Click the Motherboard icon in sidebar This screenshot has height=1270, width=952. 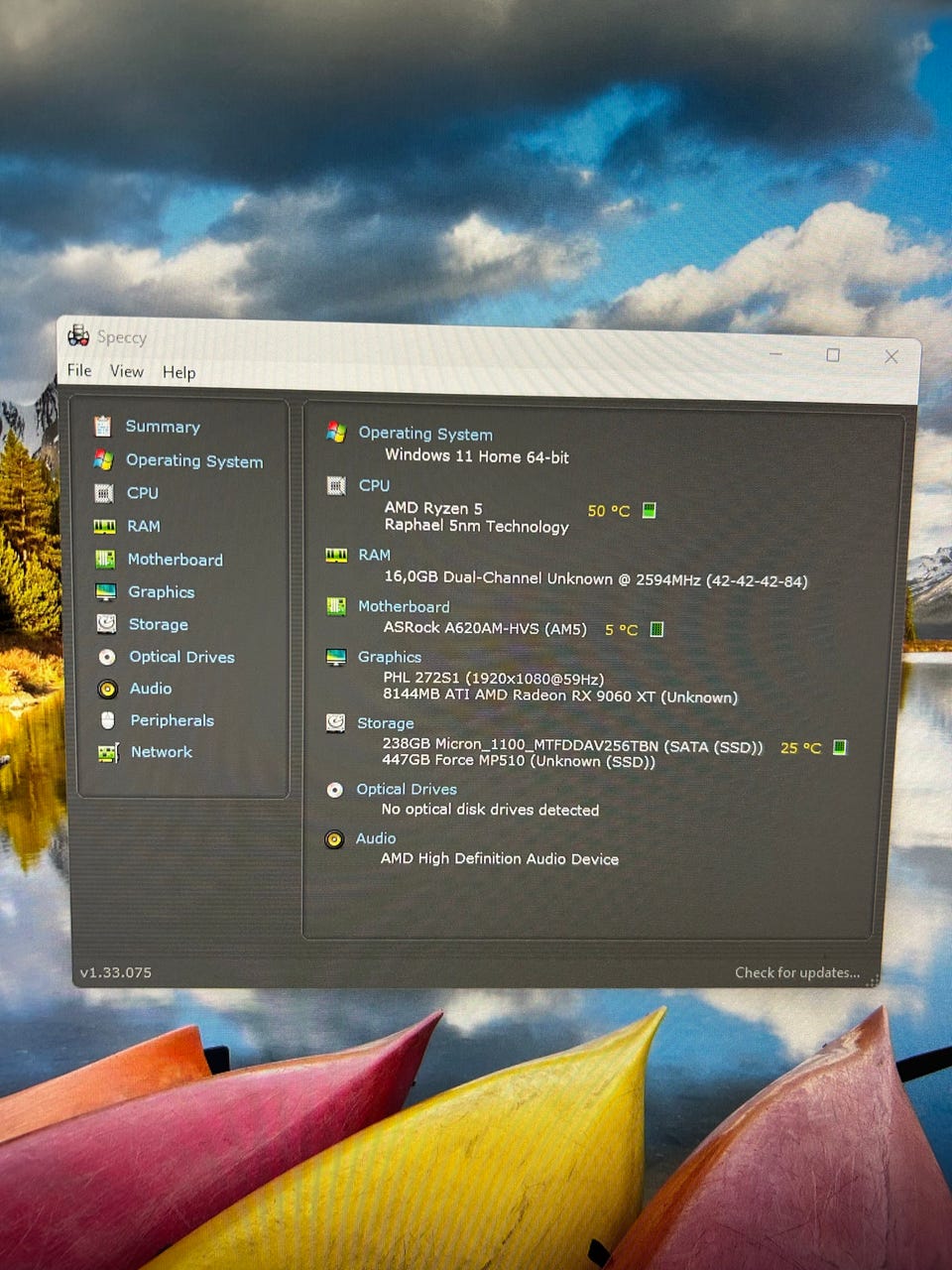105,560
